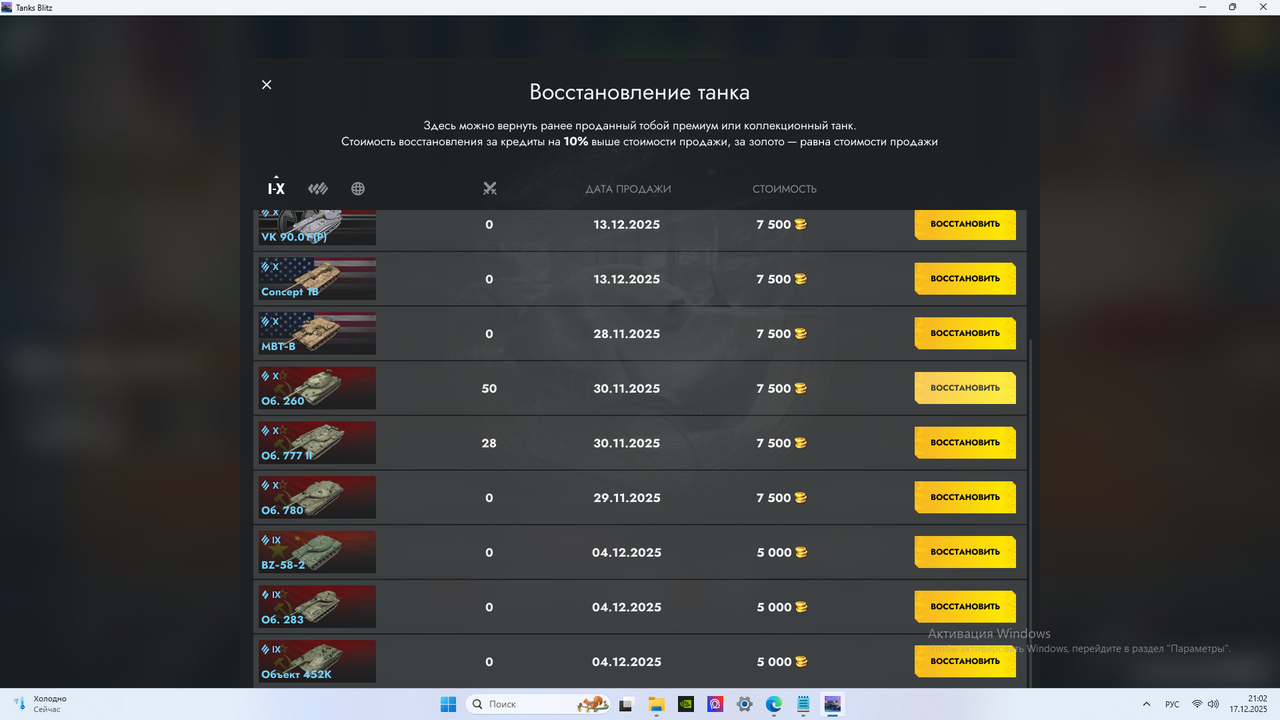Viewport: 1280px width, 720px height.
Task: Restore the Об. 260 tank
Action: (x=965, y=388)
